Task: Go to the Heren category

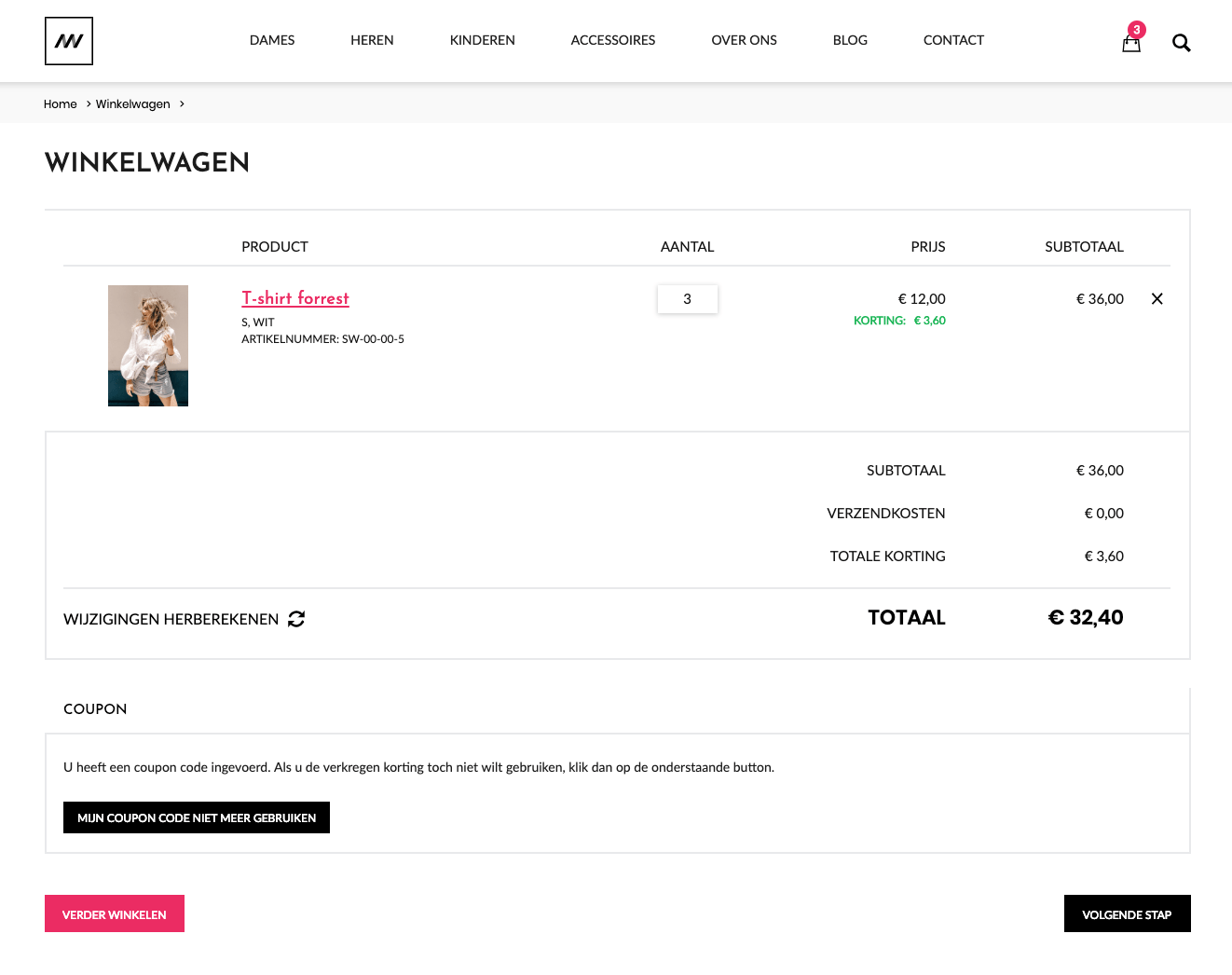Action: coord(372,40)
